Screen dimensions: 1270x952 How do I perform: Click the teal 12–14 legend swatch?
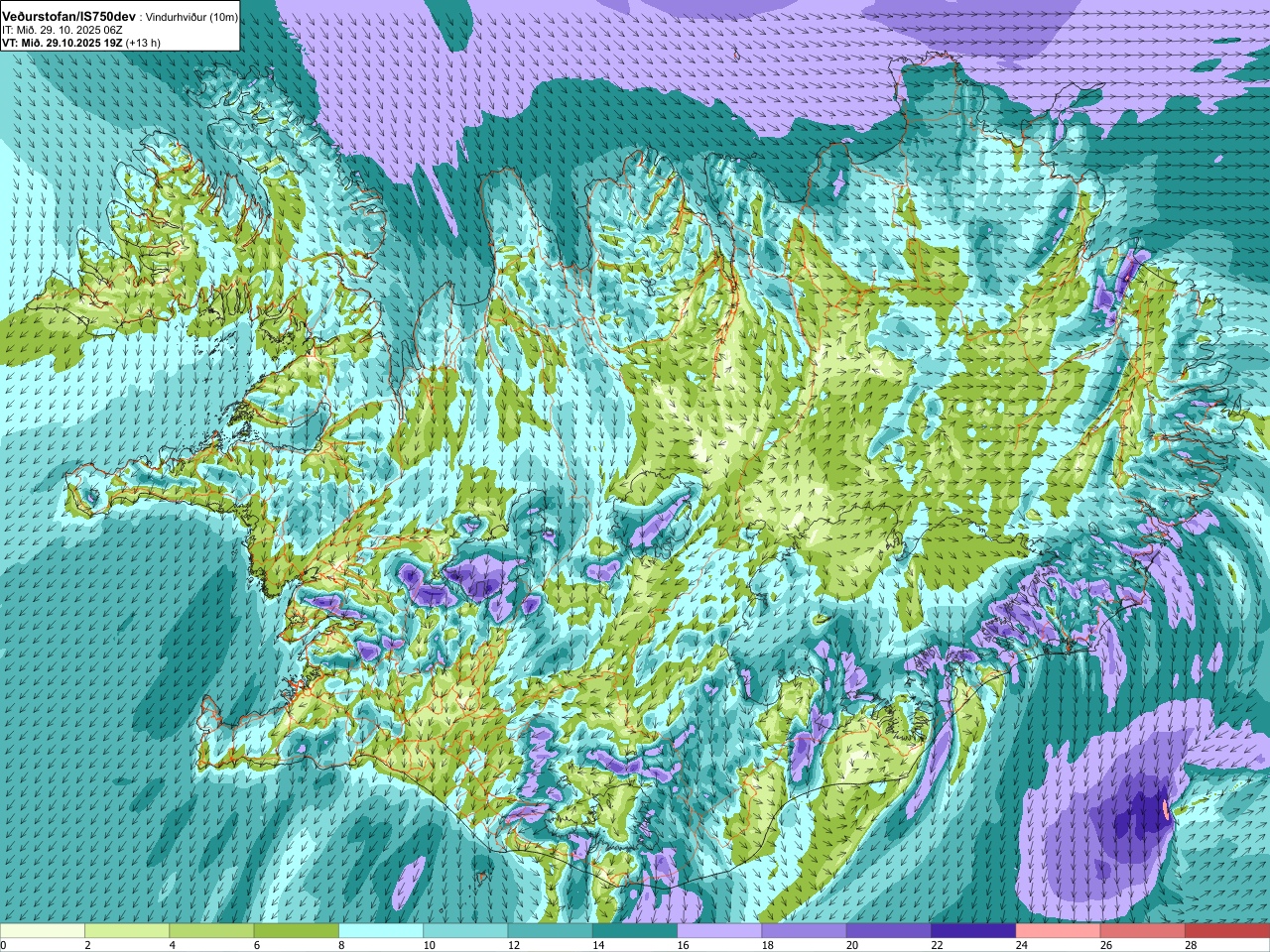550,931
